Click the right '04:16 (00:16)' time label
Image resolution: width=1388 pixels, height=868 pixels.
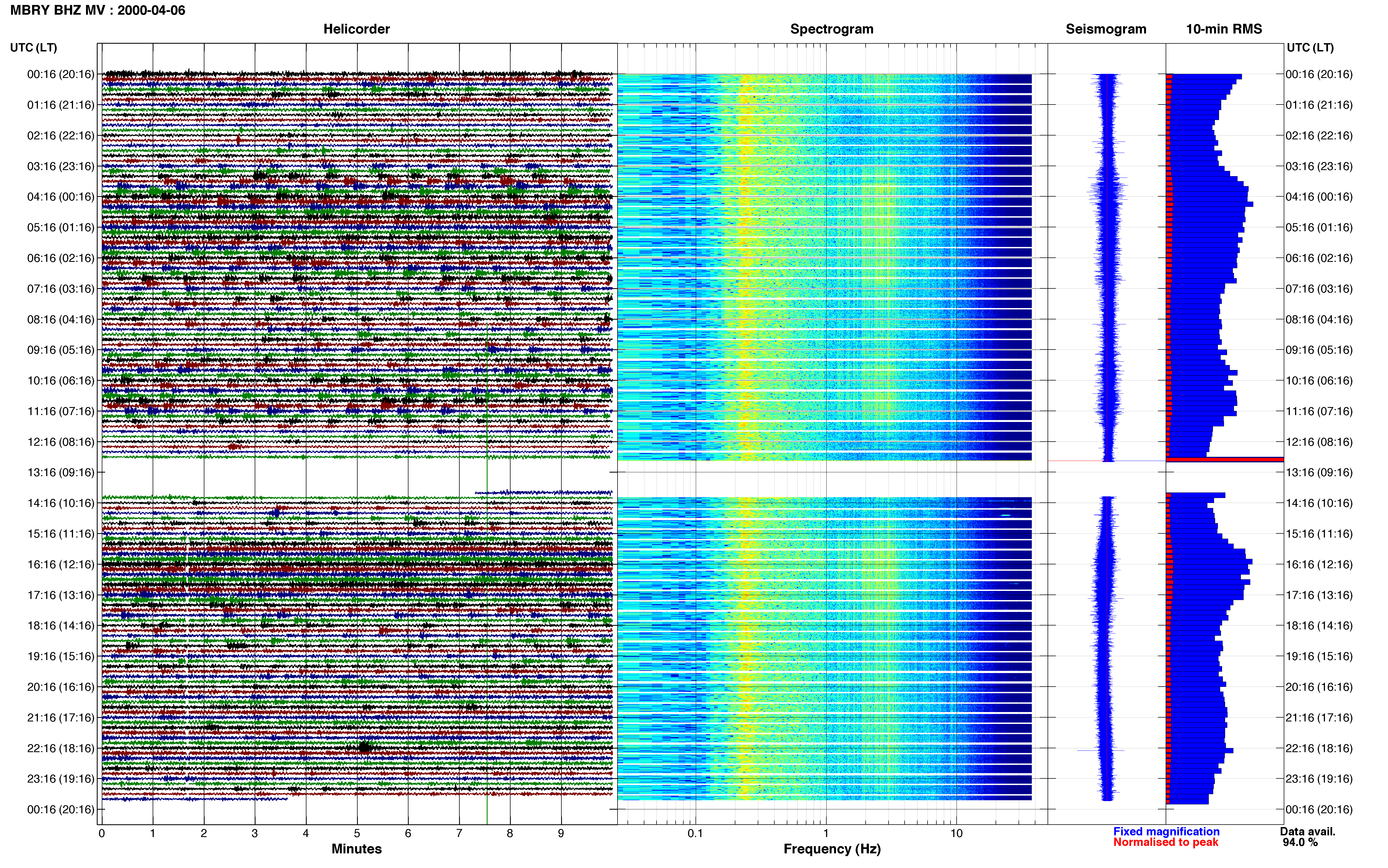tap(1319, 197)
